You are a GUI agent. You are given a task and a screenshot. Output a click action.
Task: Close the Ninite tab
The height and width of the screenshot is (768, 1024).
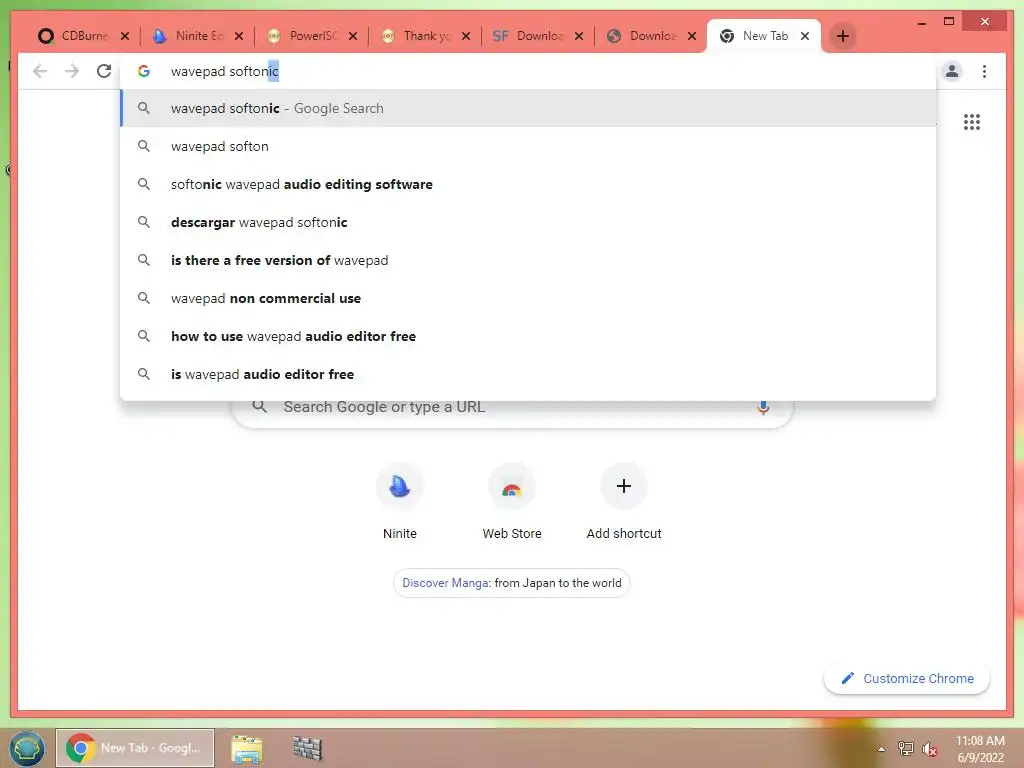coord(239,36)
